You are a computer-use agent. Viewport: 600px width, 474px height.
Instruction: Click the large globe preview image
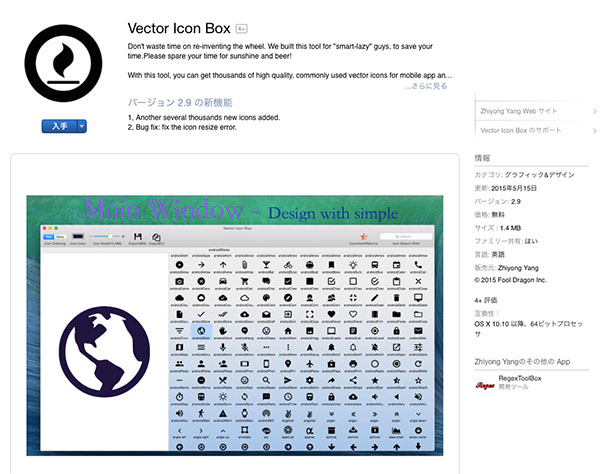pyautogui.click(x=104, y=352)
